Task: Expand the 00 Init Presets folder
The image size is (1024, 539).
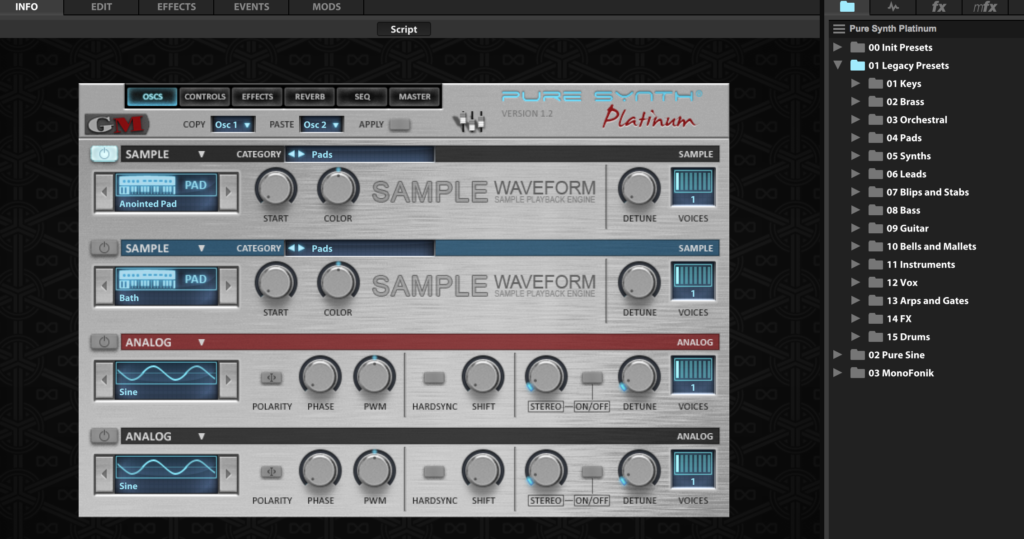Action: tap(837, 47)
